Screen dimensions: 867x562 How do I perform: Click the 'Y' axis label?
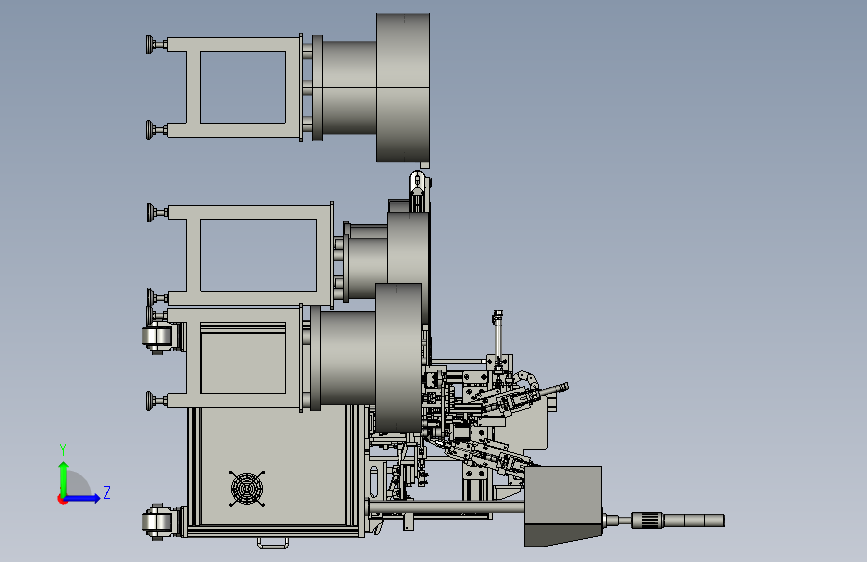pyautogui.click(x=63, y=449)
